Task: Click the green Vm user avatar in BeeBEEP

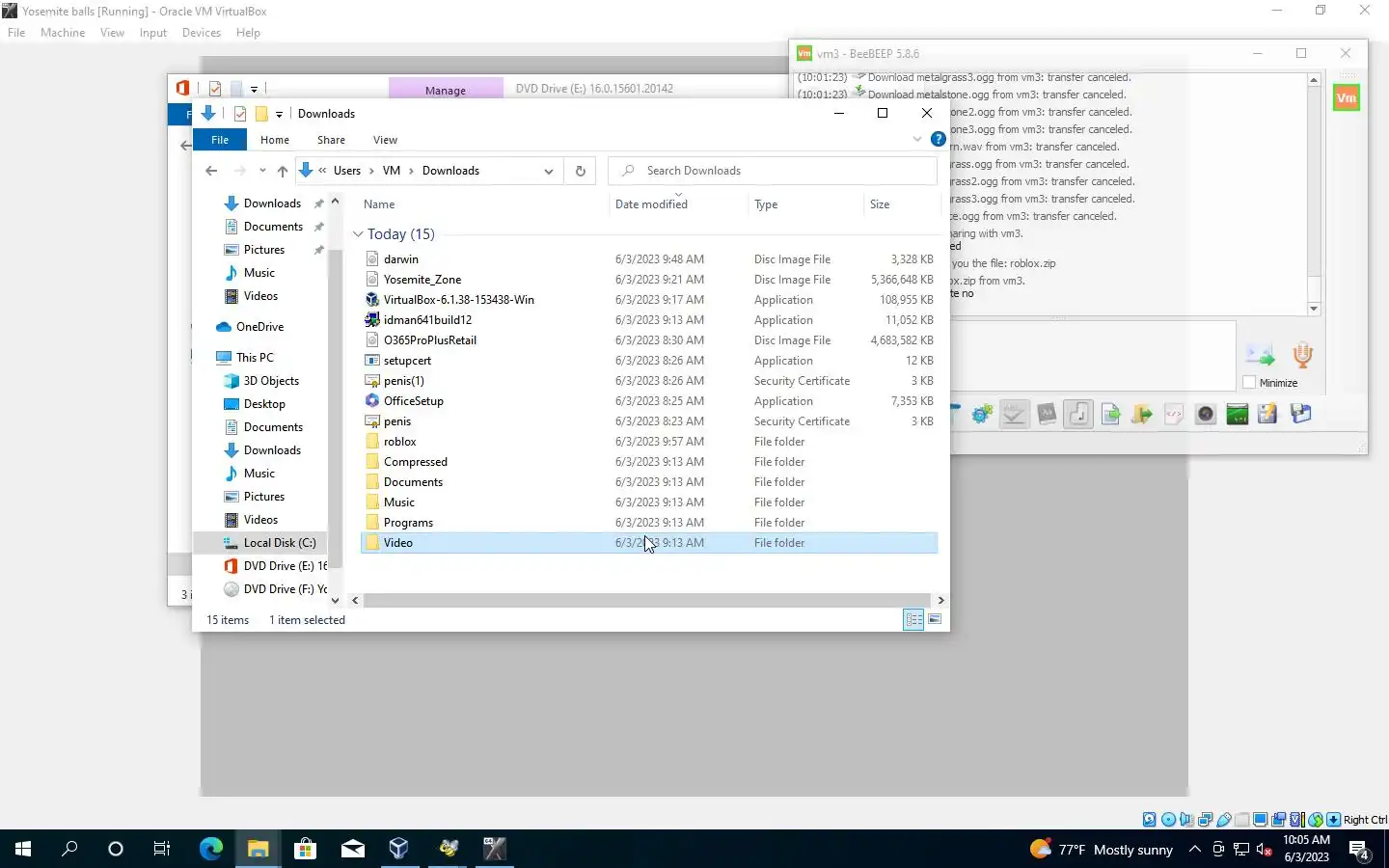Action: coord(1347,97)
